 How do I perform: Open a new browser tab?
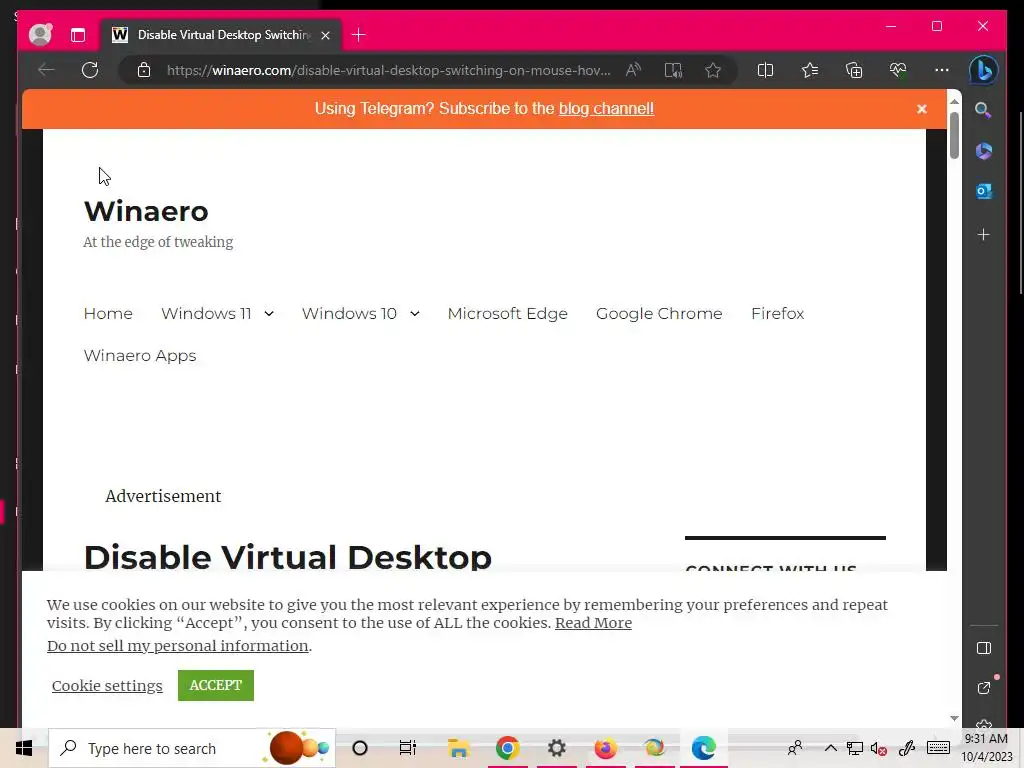pyautogui.click(x=359, y=35)
